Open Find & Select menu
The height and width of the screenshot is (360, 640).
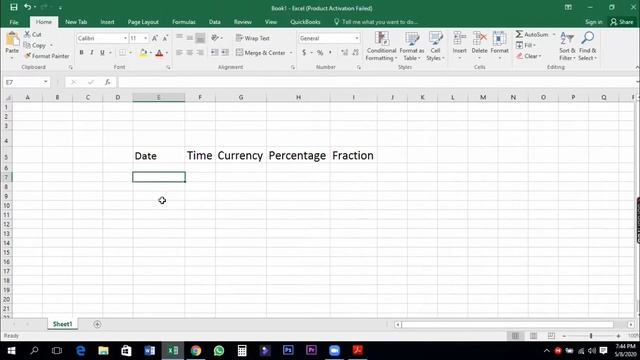(588, 46)
